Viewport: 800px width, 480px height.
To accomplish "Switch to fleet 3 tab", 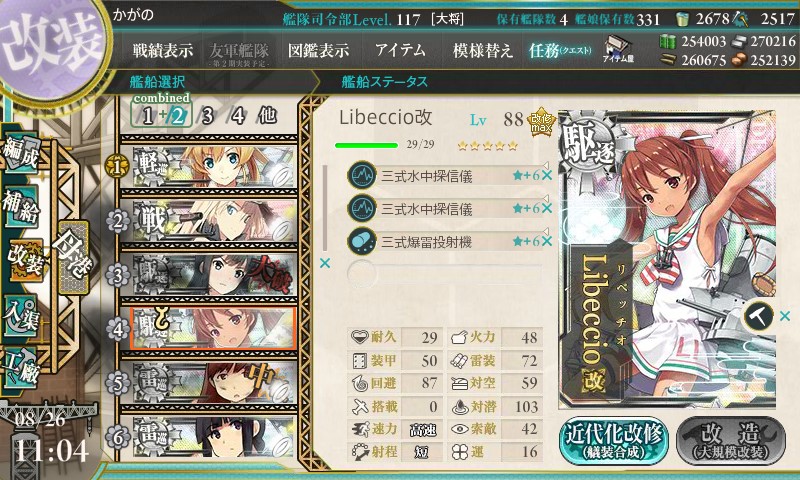I will (207, 116).
